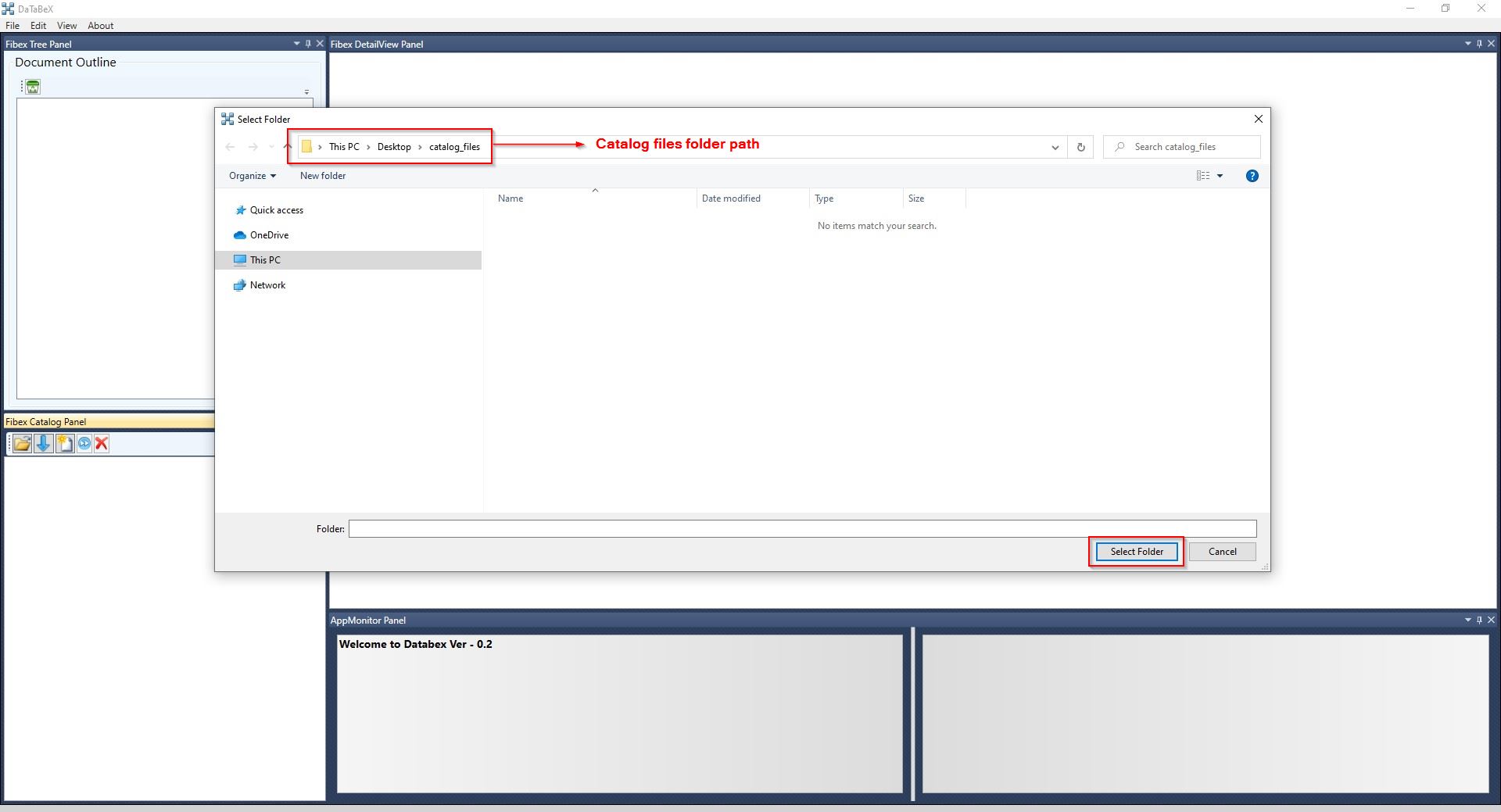Click the open folder icon in Fibex Catalog Panel
1501x812 pixels.
pos(22,444)
